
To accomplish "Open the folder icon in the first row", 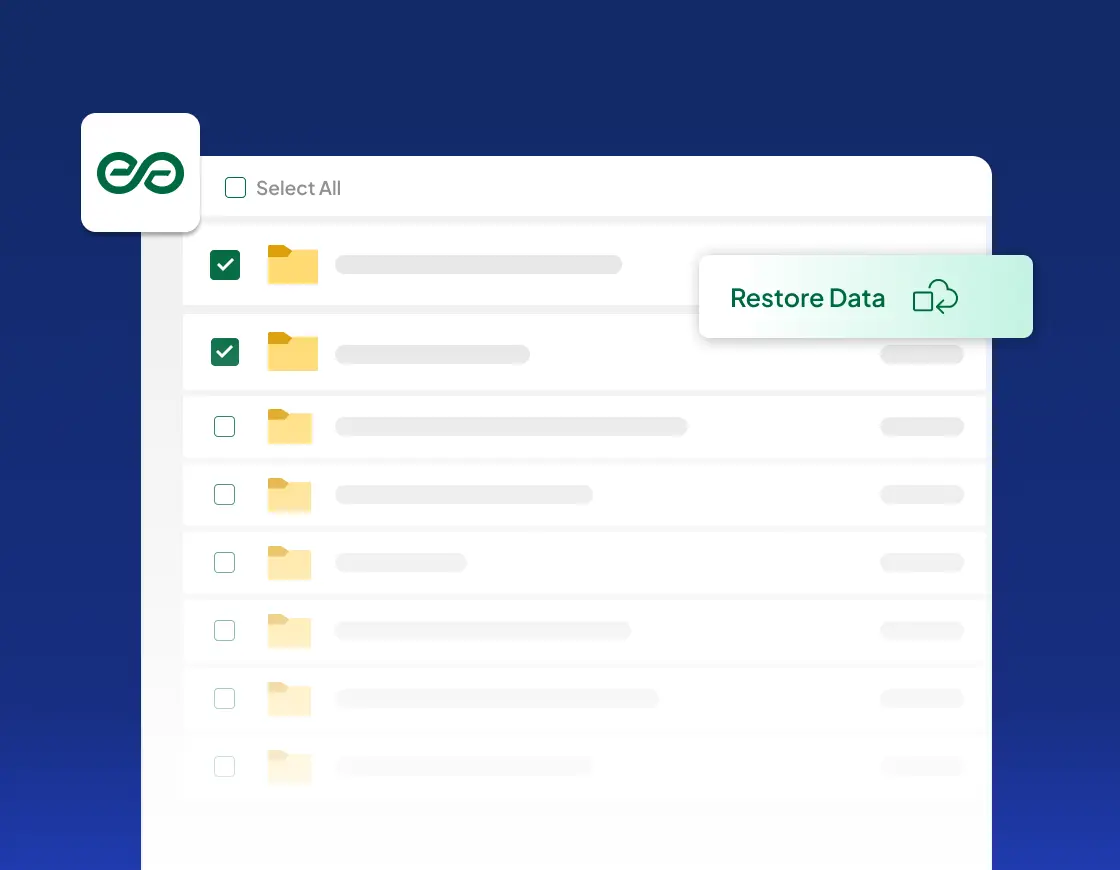I will [292, 265].
